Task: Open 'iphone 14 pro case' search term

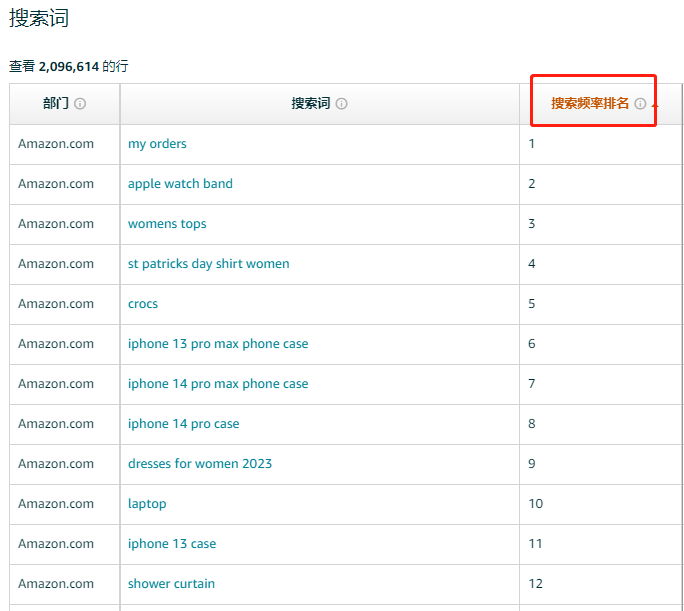Action: [x=184, y=424]
